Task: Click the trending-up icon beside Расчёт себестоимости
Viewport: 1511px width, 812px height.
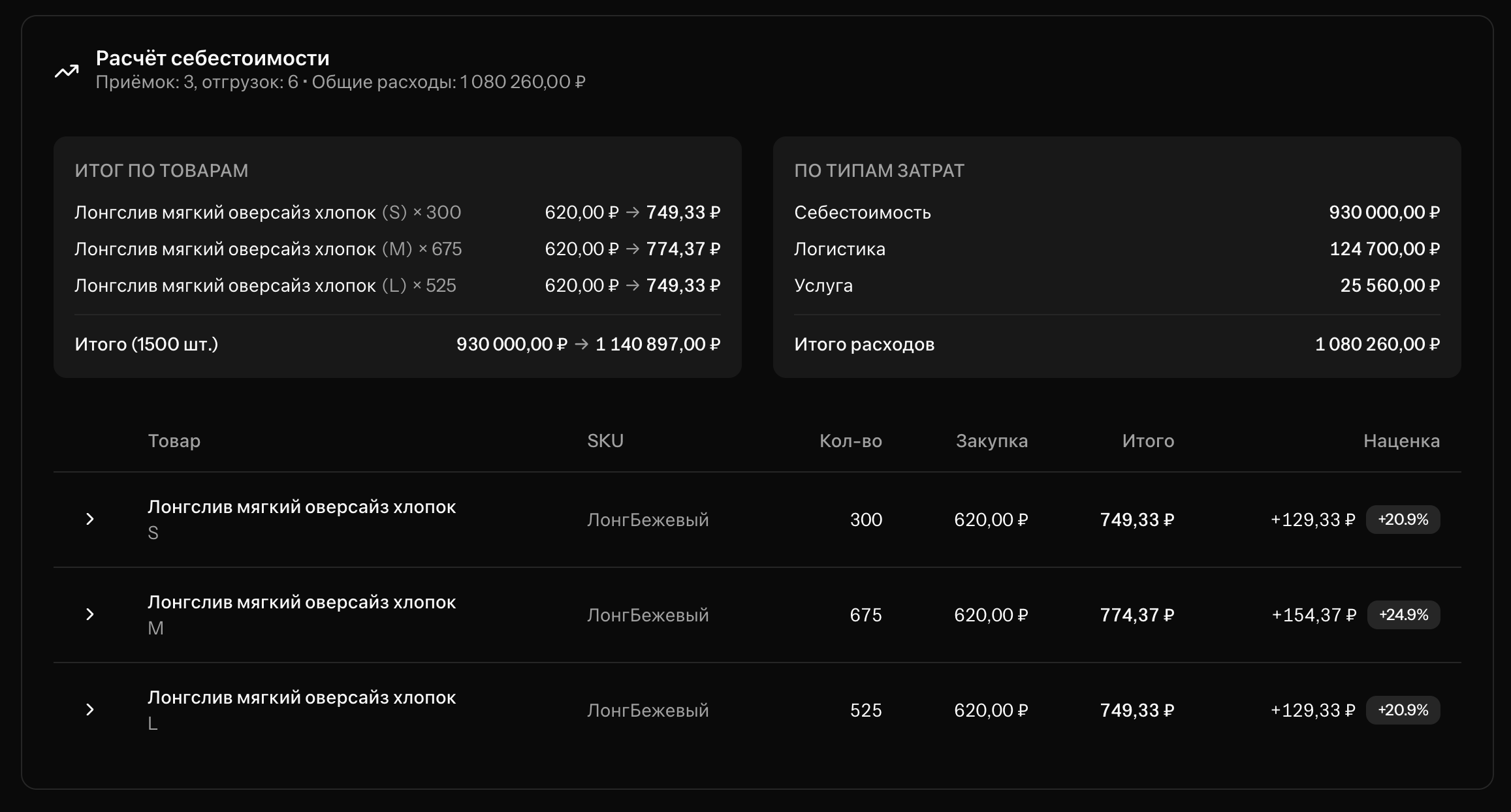Action: (67, 70)
